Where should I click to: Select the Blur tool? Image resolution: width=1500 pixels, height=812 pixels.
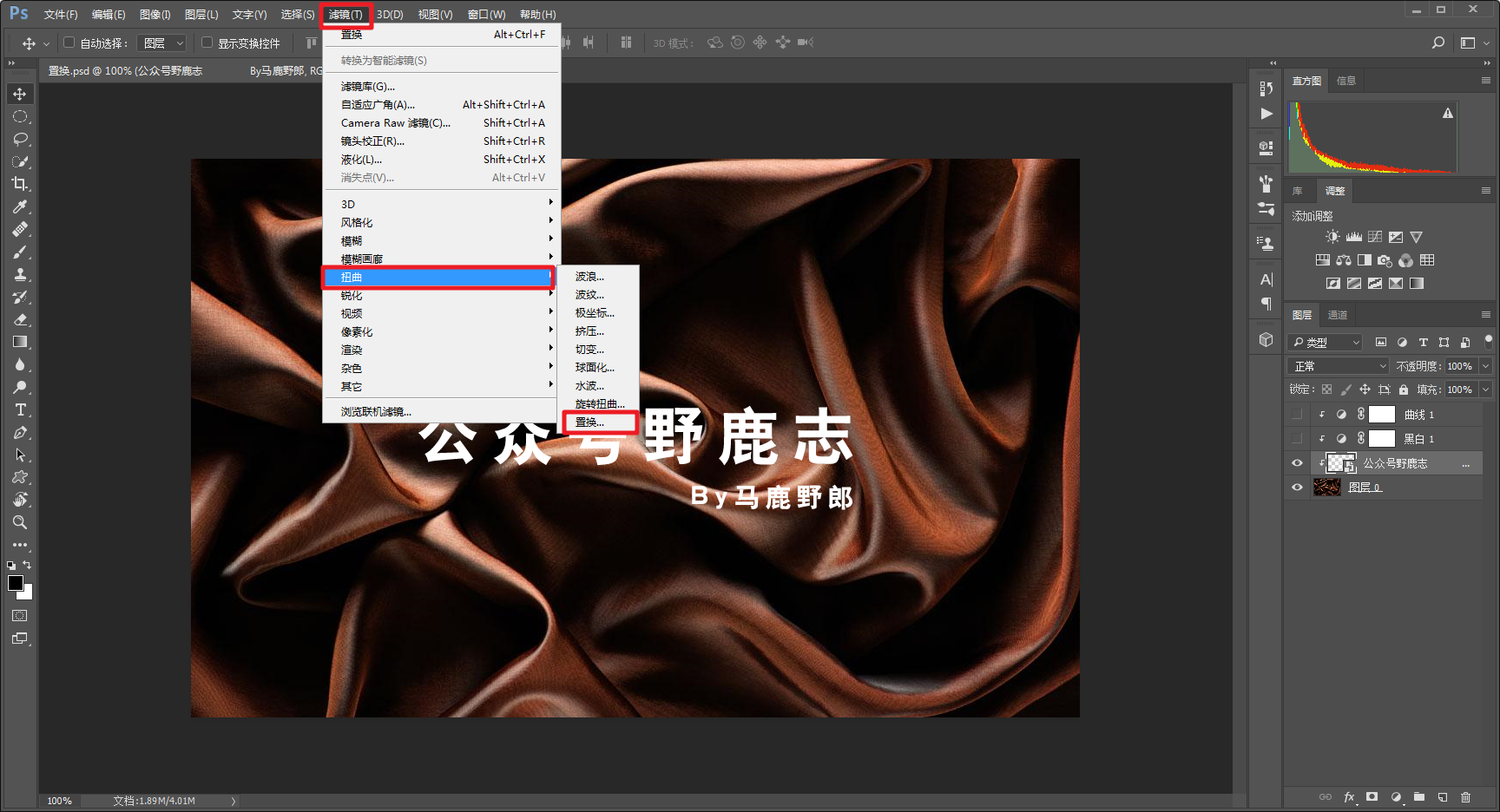[x=20, y=364]
